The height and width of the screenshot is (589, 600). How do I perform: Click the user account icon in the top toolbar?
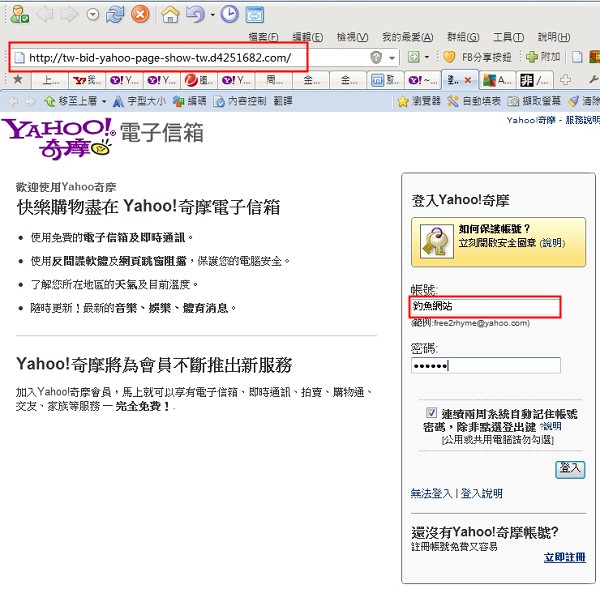(19, 15)
